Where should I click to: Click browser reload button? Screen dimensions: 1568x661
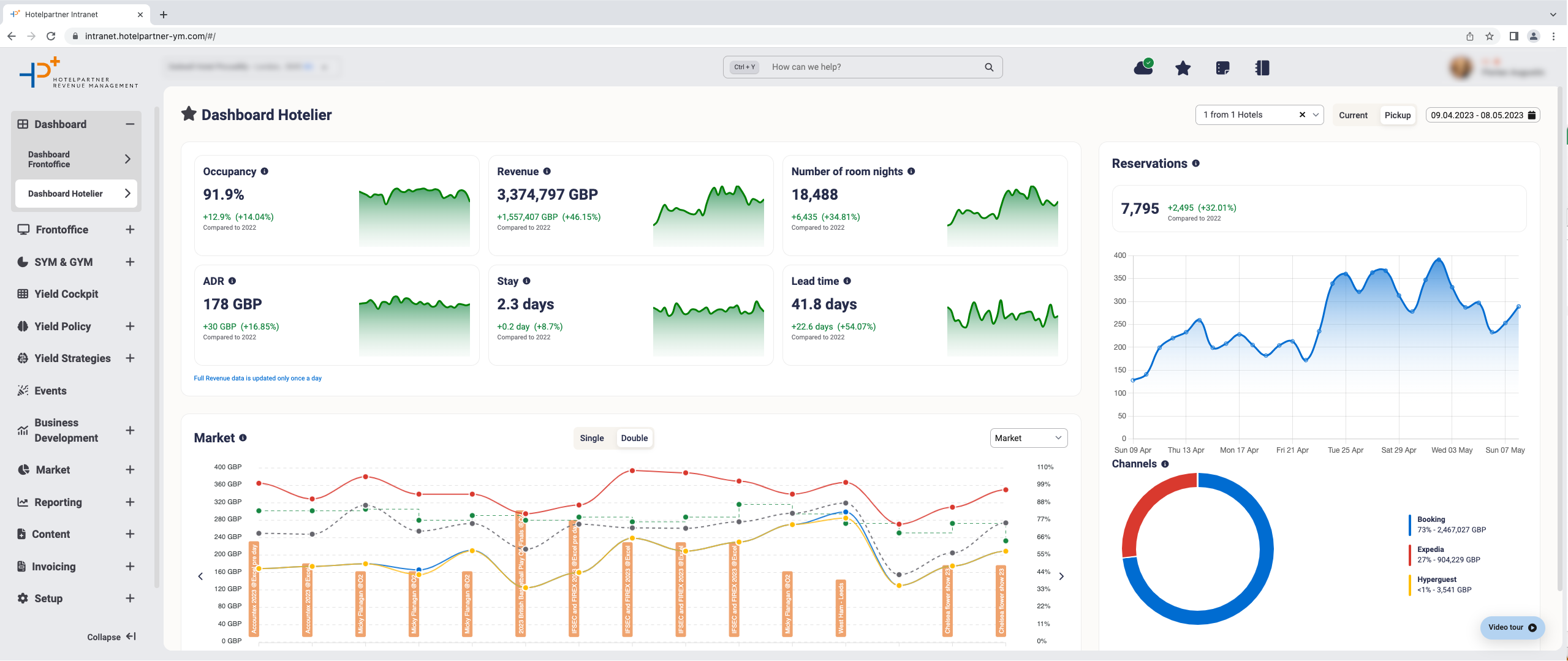(51, 36)
